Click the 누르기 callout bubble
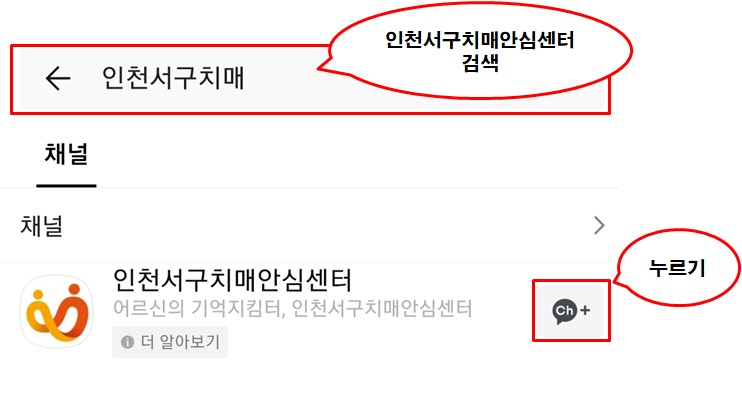The width and height of the screenshot is (742, 400). (x=677, y=268)
